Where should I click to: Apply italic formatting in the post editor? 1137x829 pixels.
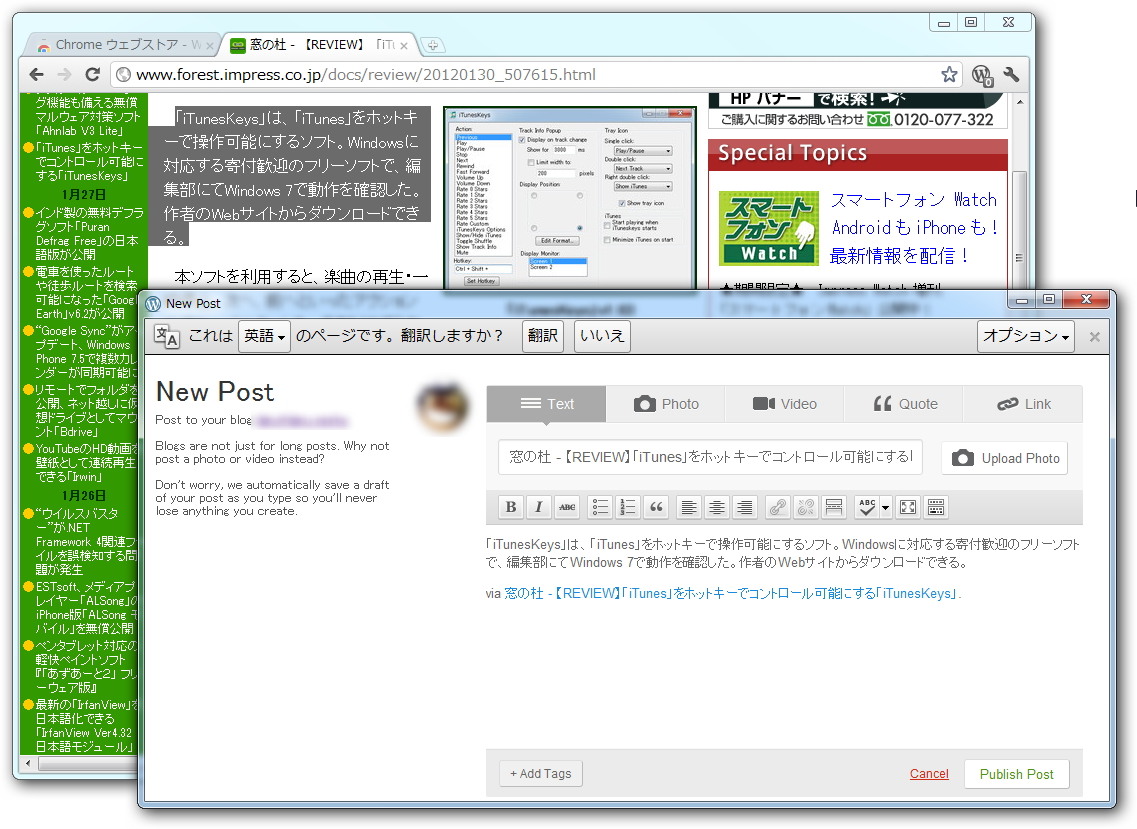pos(538,507)
